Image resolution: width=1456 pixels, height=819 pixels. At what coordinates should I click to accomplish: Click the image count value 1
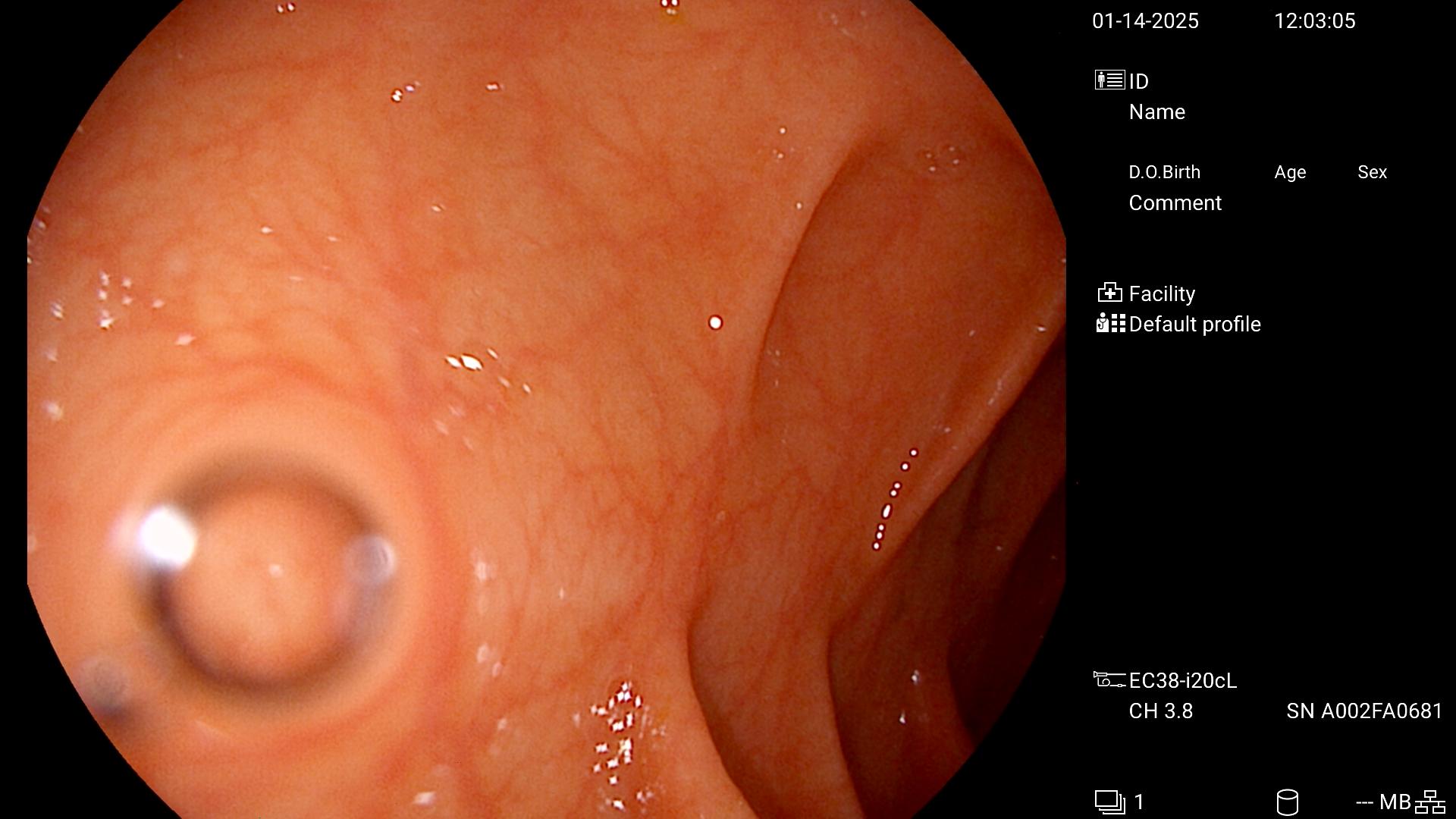coord(1138,802)
